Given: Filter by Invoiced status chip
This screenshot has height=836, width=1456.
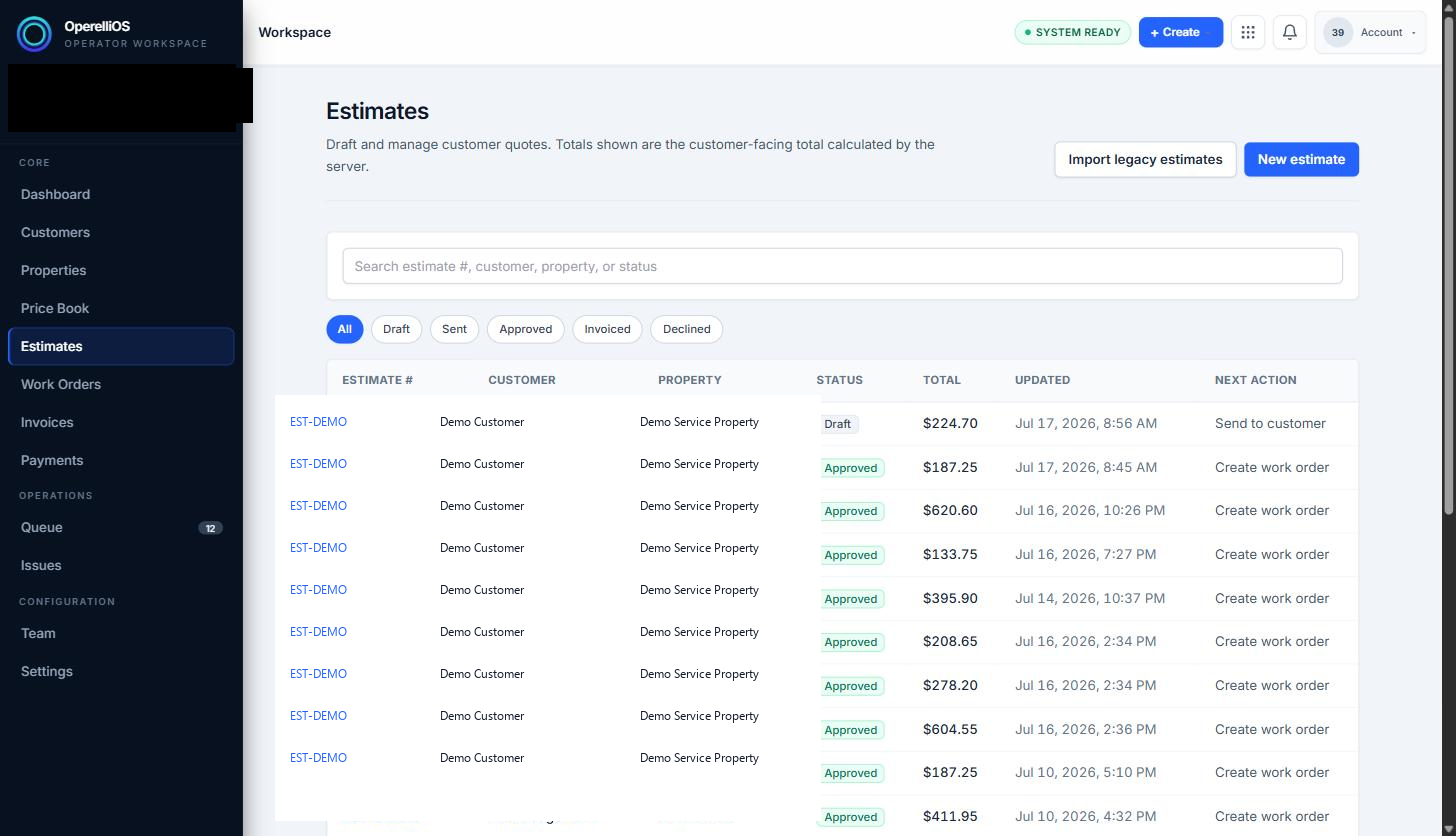Looking at the screenshot, I should click(607, 329).
